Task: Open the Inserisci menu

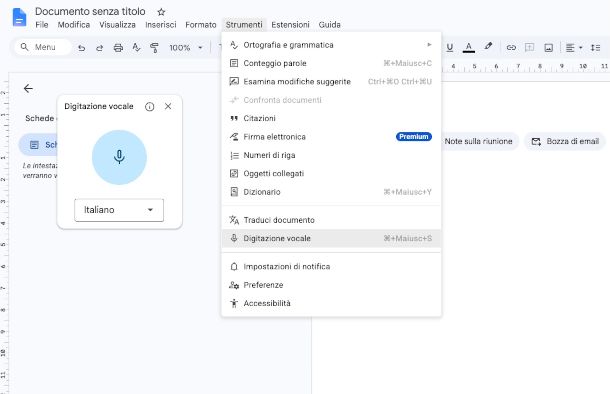Action: (161, 25)
